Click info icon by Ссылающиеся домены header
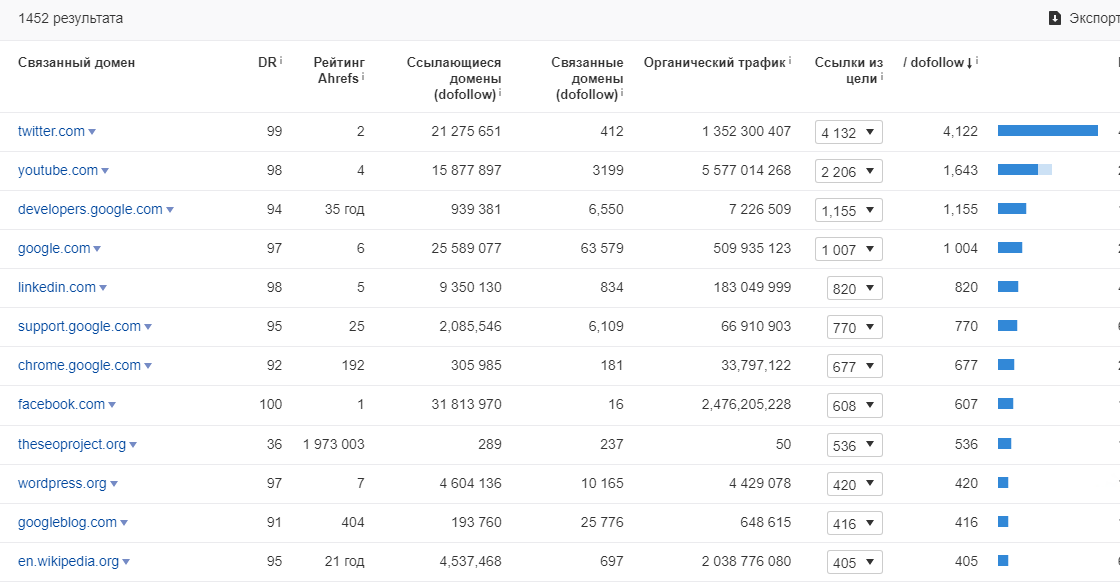The height and width of the screenshot is (582, 1120). pos(500,93)
